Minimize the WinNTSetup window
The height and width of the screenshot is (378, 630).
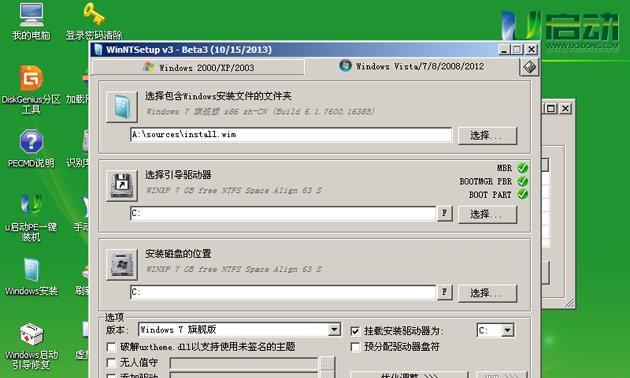click(x=504, y=49)
